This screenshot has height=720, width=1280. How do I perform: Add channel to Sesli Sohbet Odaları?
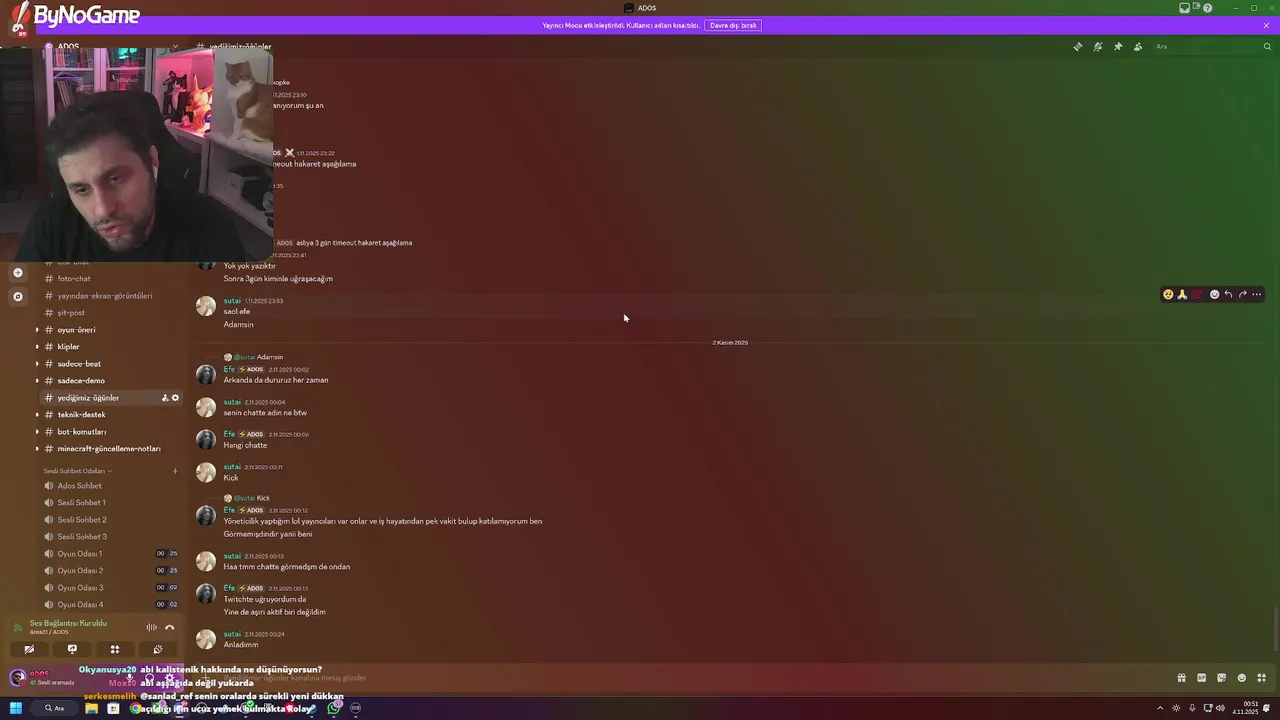(175, 471)
